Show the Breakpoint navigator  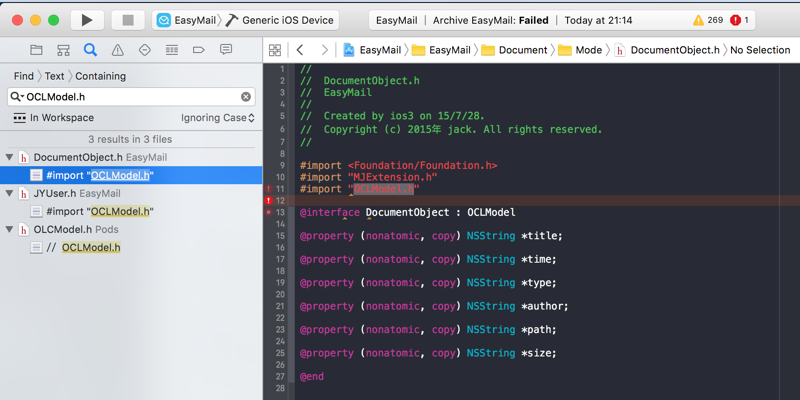pyautogui.click(x=199, y=49)
